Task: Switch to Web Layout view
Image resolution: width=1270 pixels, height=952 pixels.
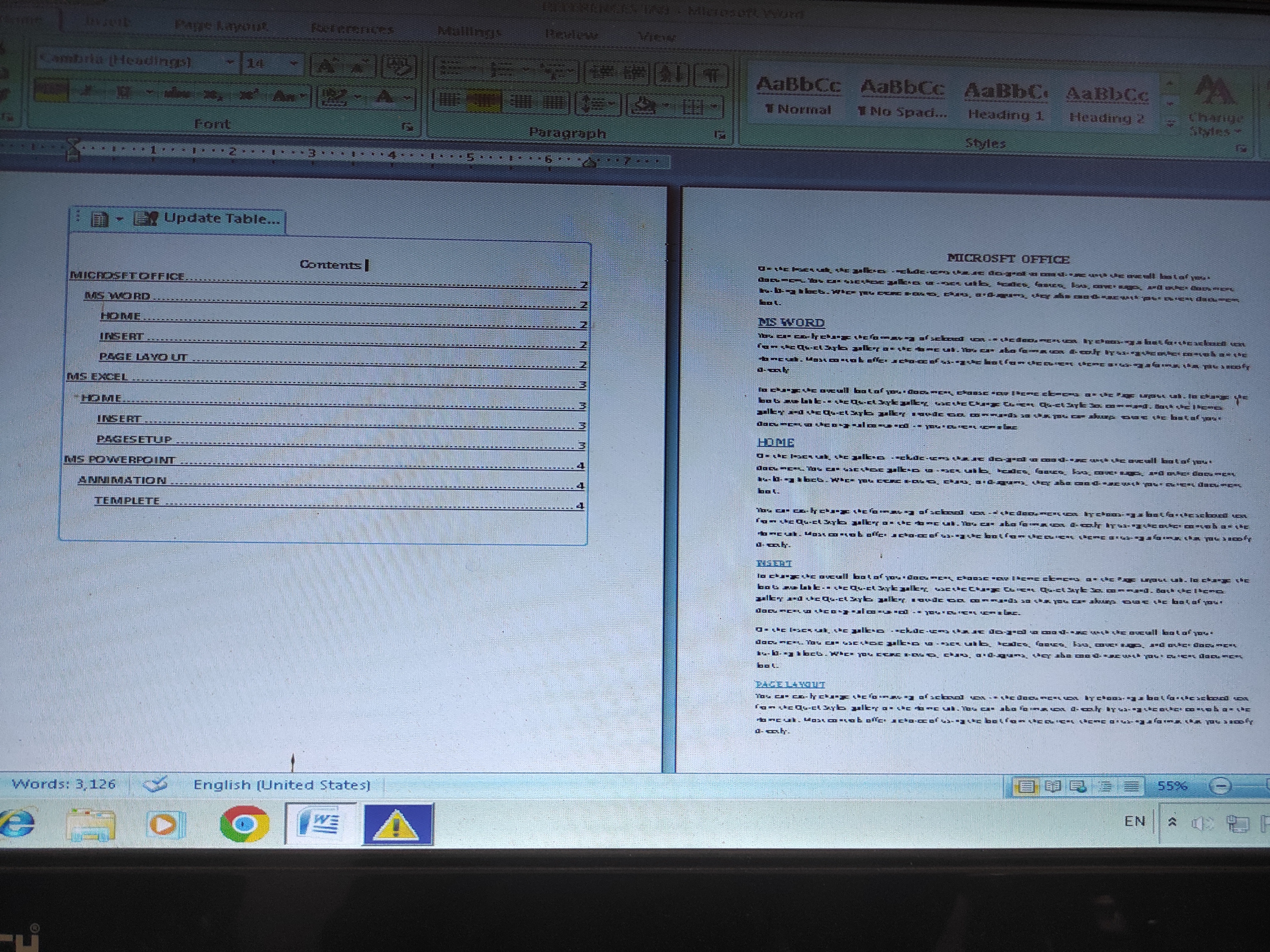Action: click(1078, 786)
